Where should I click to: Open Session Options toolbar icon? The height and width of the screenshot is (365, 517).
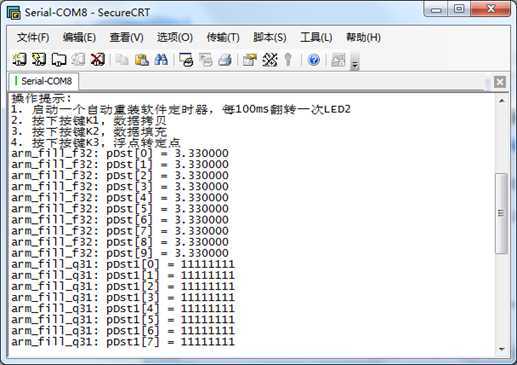[x=249, y=60]
